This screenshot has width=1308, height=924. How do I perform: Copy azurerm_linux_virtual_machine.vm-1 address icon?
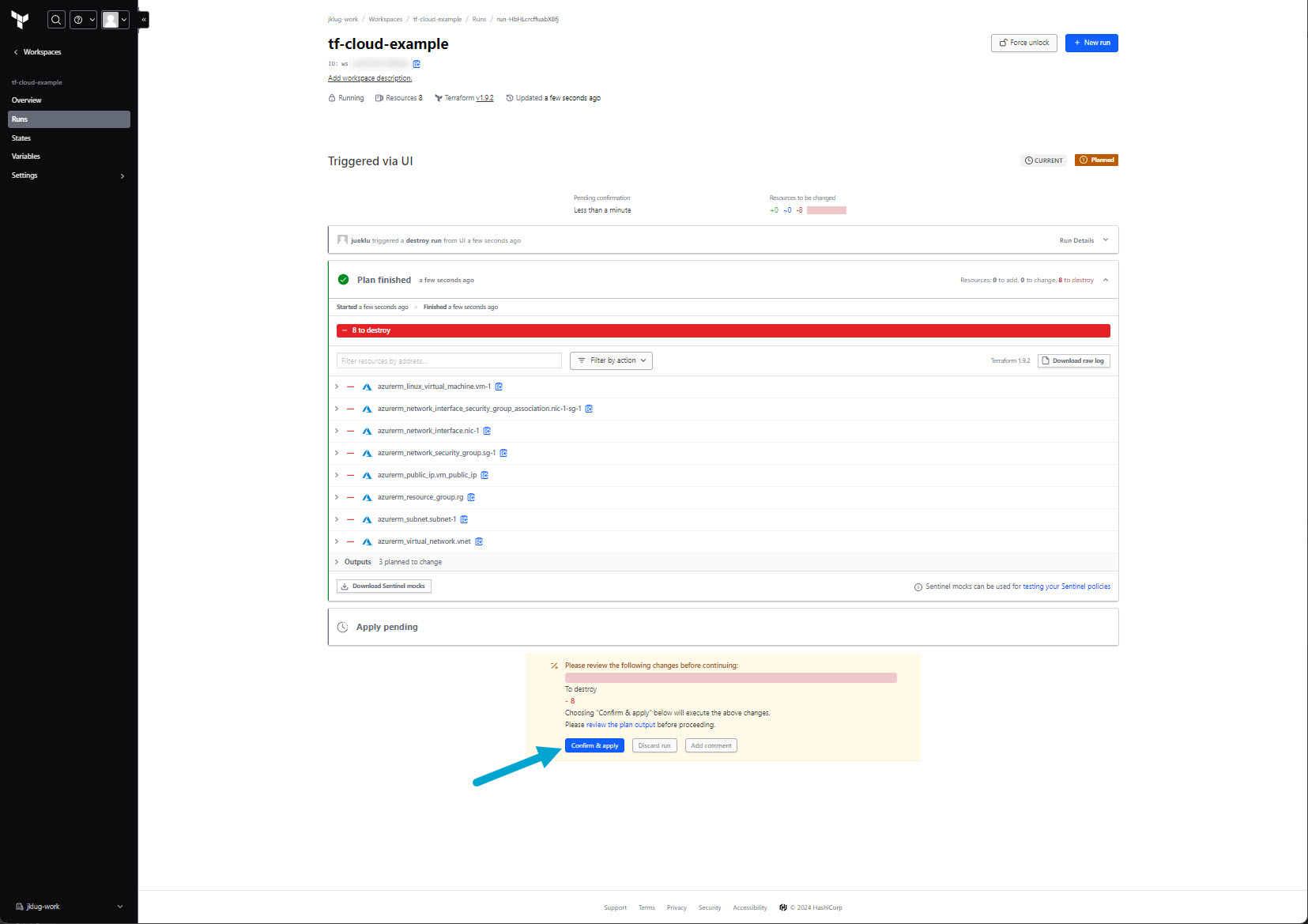[499, 387]
